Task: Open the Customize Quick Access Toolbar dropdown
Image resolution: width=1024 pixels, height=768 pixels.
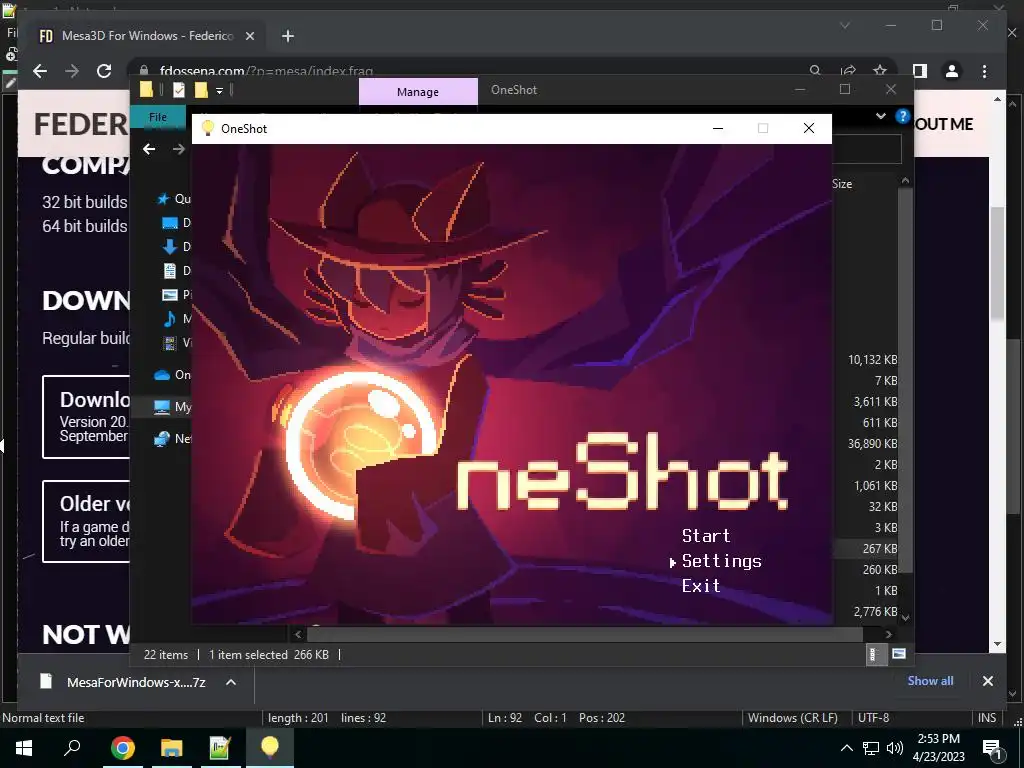Action: [219, 91]
